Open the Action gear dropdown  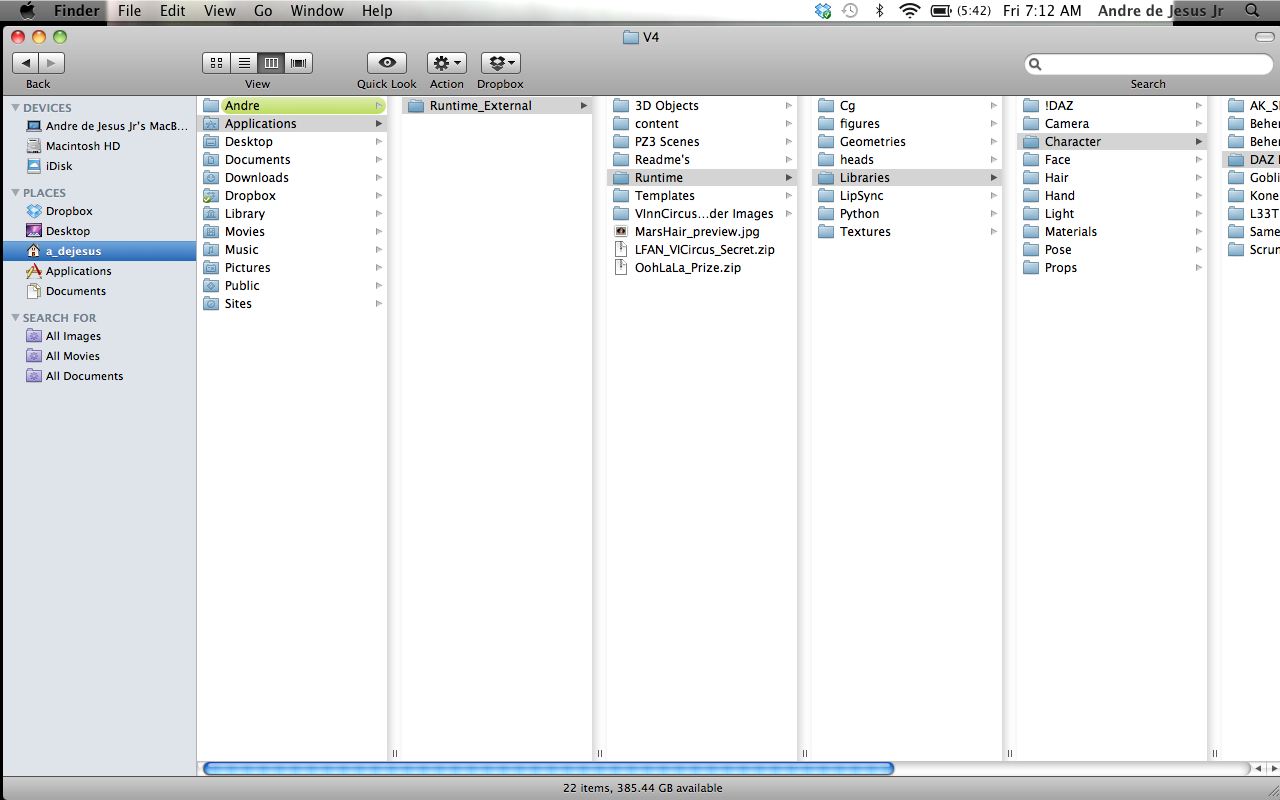(x=446, y=63)
